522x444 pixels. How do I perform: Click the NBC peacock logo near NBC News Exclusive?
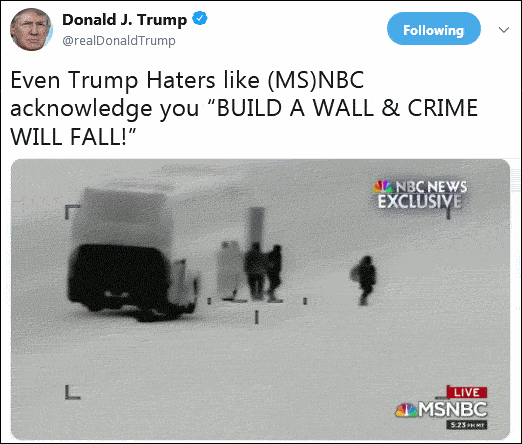click(382, 187)
